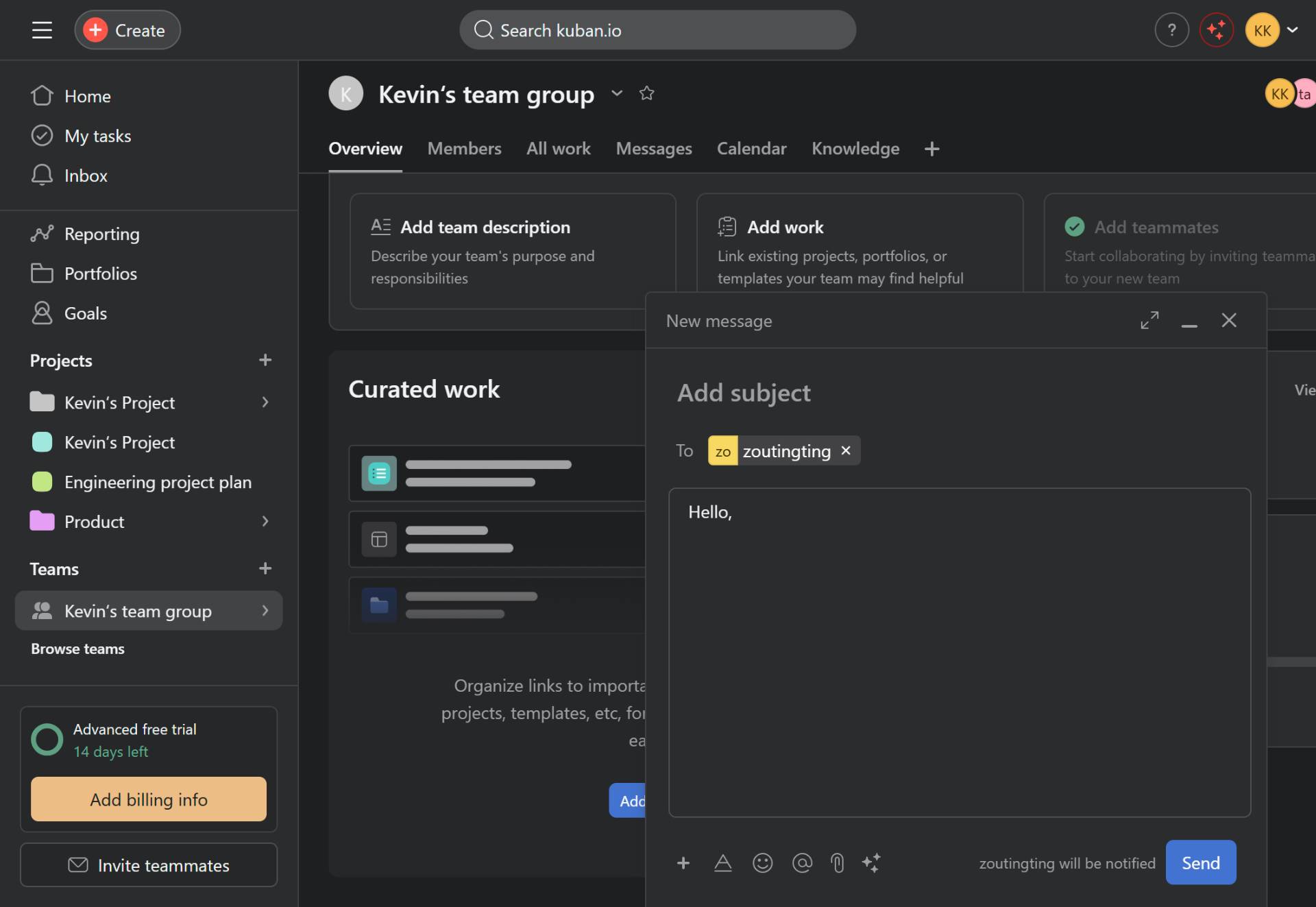The image size is (1316, 907).
Task: Click the team avatar K icon
Action: (x=346, y=93)
